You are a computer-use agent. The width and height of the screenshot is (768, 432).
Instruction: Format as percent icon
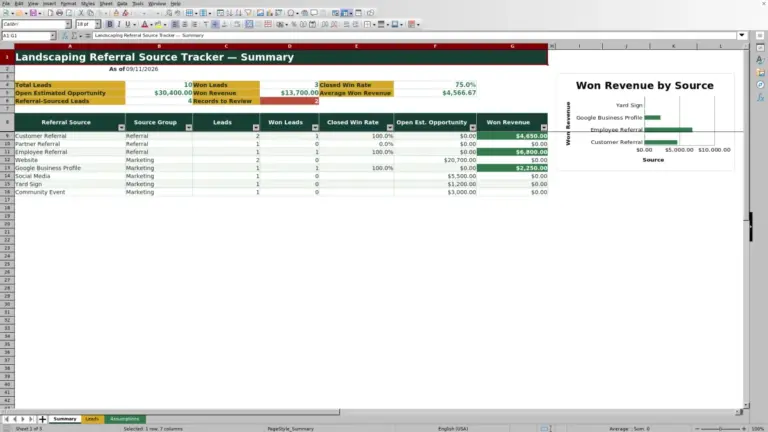tap(294, 24)
